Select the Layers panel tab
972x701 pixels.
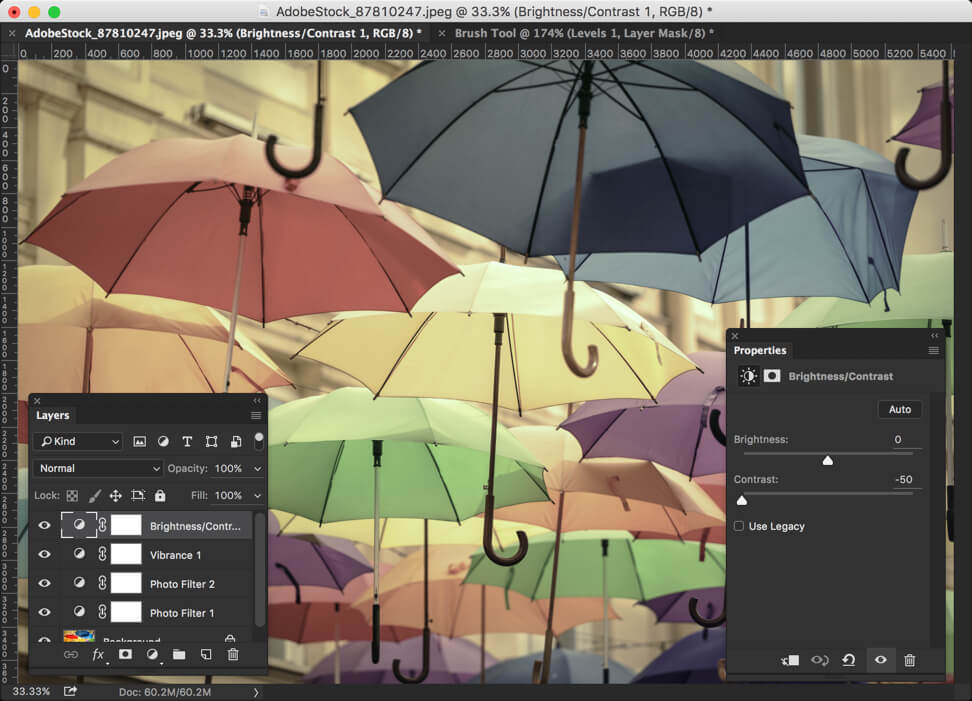click(53, 415)
